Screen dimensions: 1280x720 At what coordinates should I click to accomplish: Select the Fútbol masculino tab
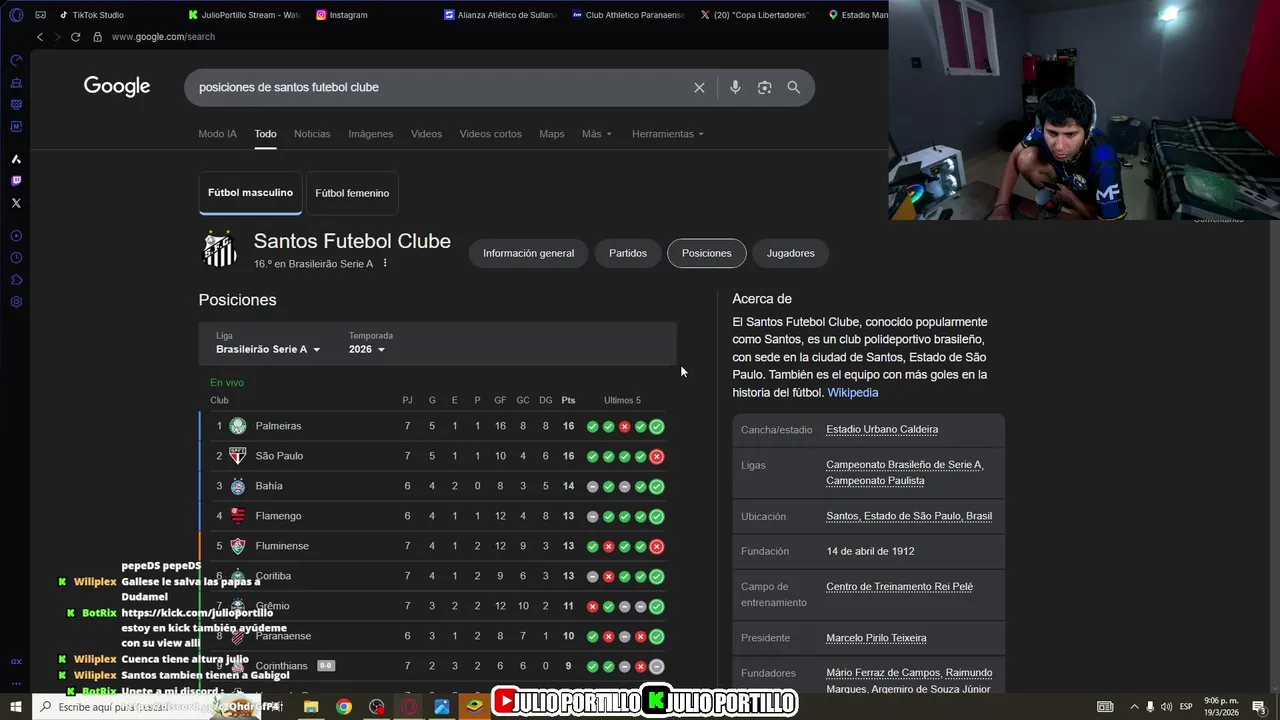(250, 193)
